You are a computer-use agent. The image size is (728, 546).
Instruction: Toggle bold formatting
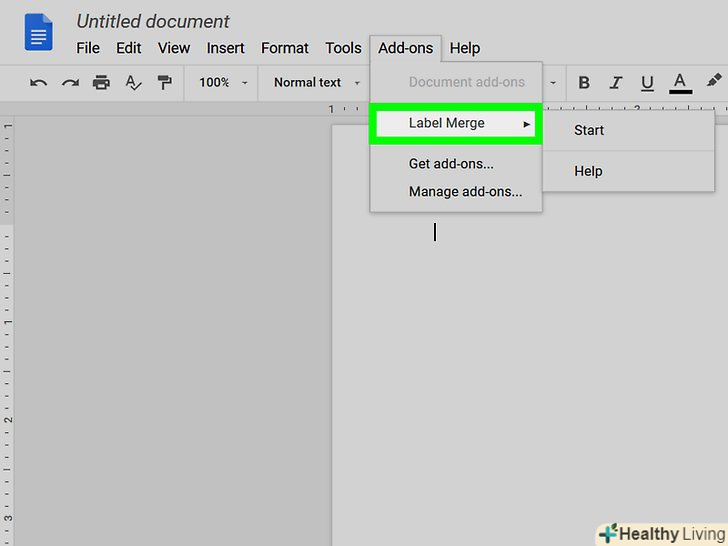(584, 83)
